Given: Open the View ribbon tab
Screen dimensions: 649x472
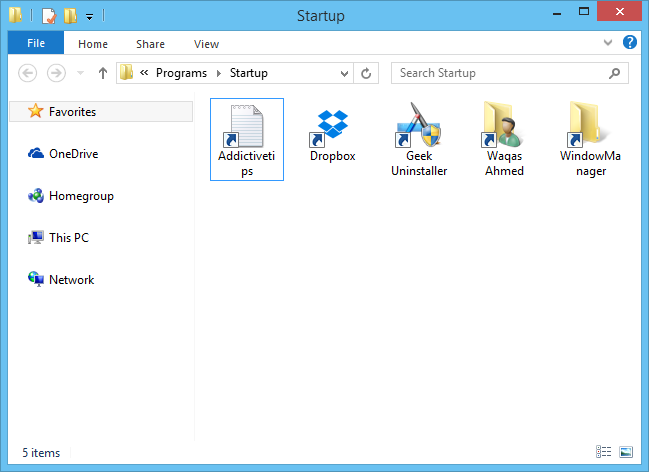Looking at the screenshot, I should click(206, 44).
